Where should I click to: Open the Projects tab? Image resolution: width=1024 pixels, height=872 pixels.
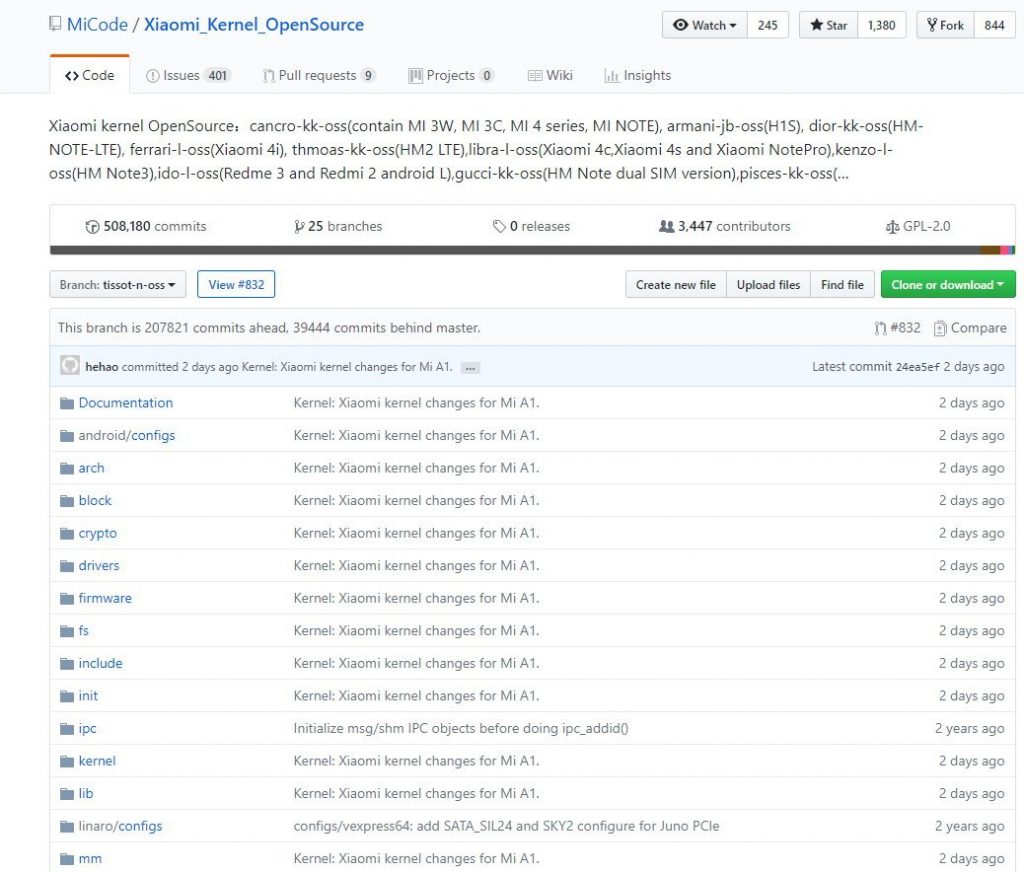click(451, 75)
